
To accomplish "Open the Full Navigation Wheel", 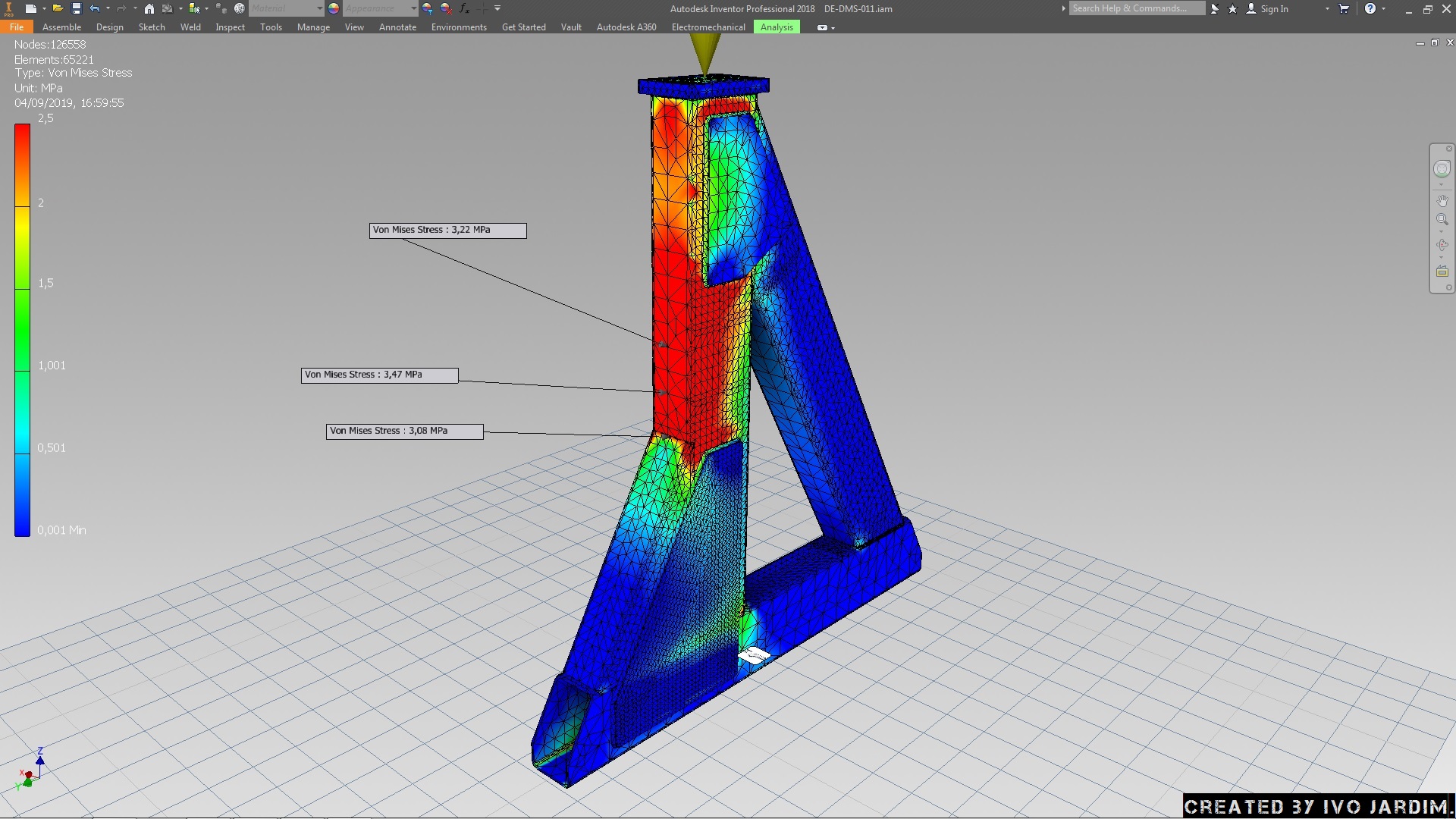I will (x=1442, y=169).
